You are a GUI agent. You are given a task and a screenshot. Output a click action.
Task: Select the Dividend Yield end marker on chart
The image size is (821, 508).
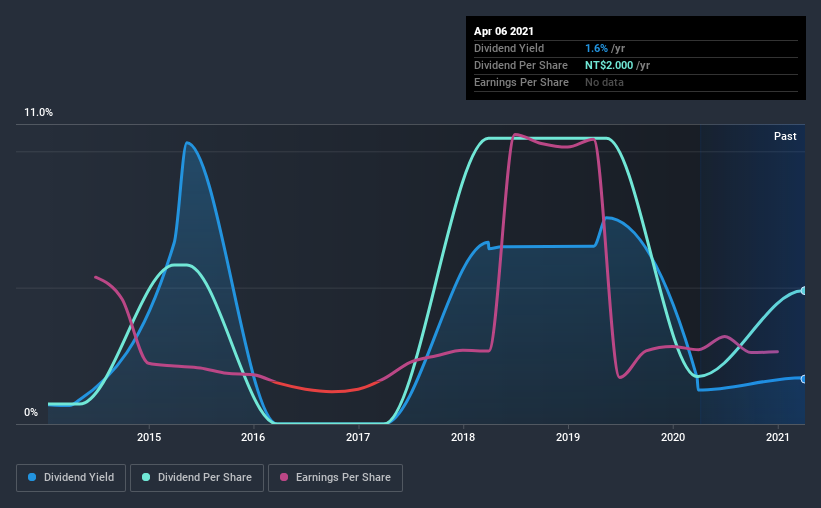coord(803,379)
